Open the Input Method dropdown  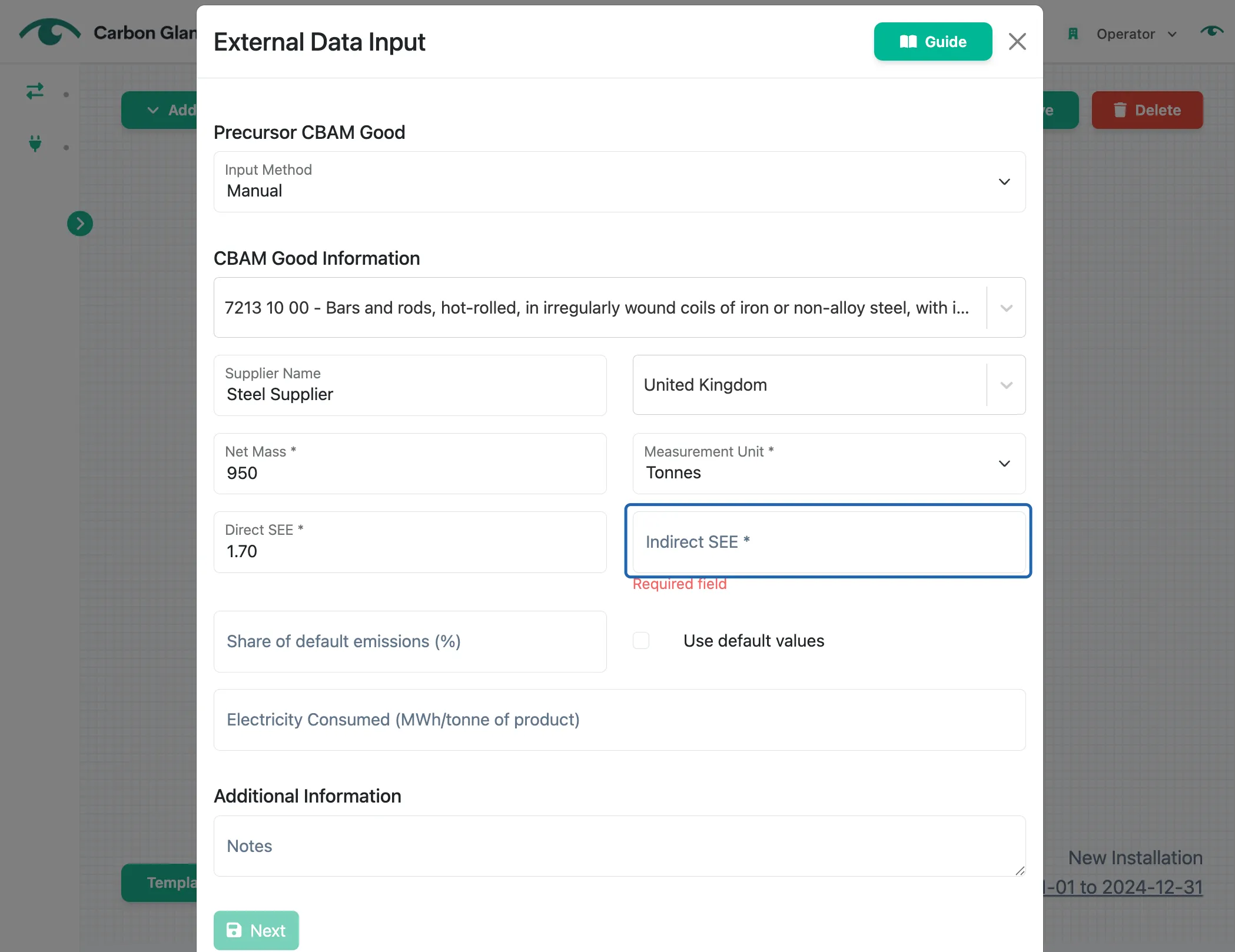click(619, 182)
